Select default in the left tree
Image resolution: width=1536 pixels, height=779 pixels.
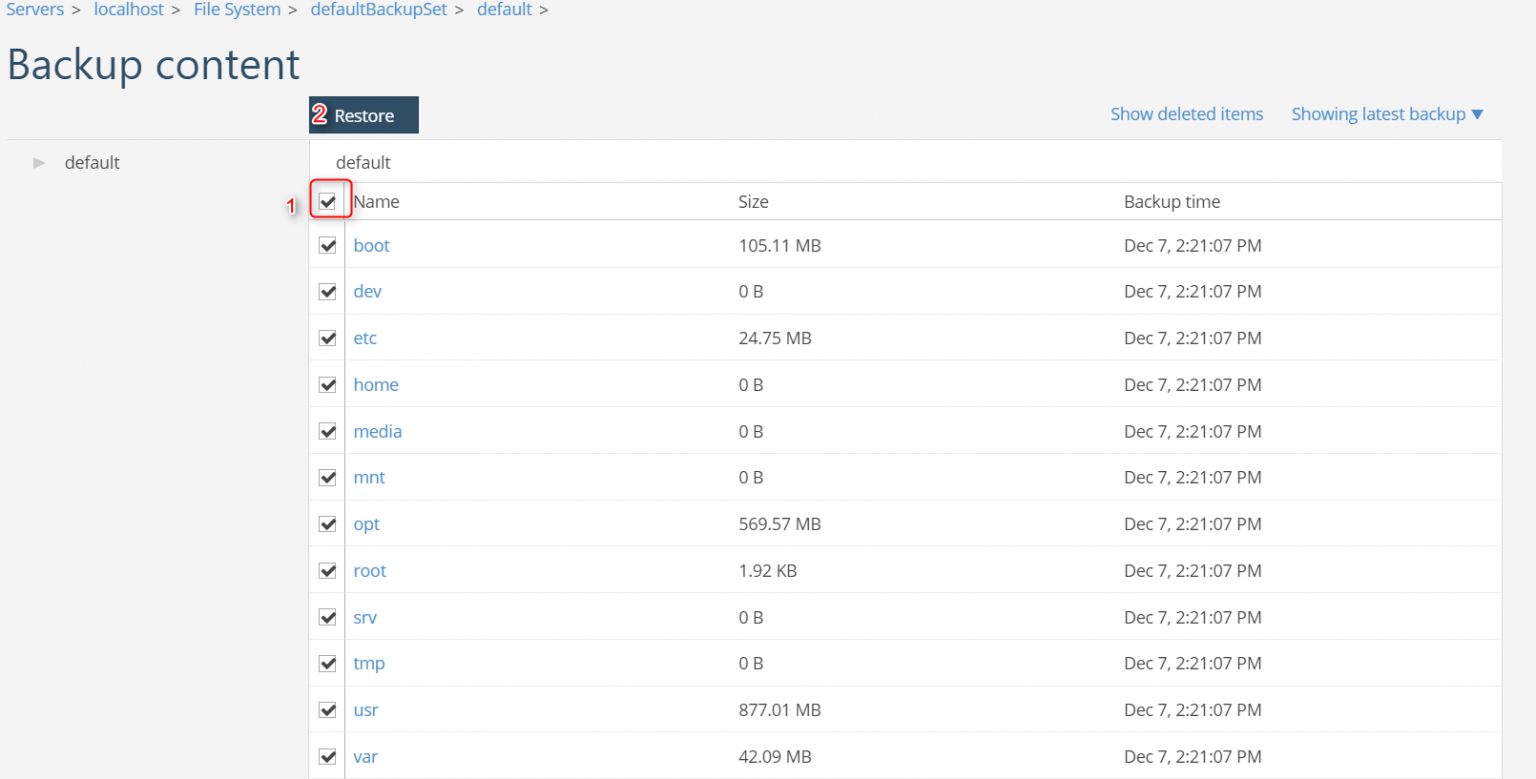coord(92,162)
